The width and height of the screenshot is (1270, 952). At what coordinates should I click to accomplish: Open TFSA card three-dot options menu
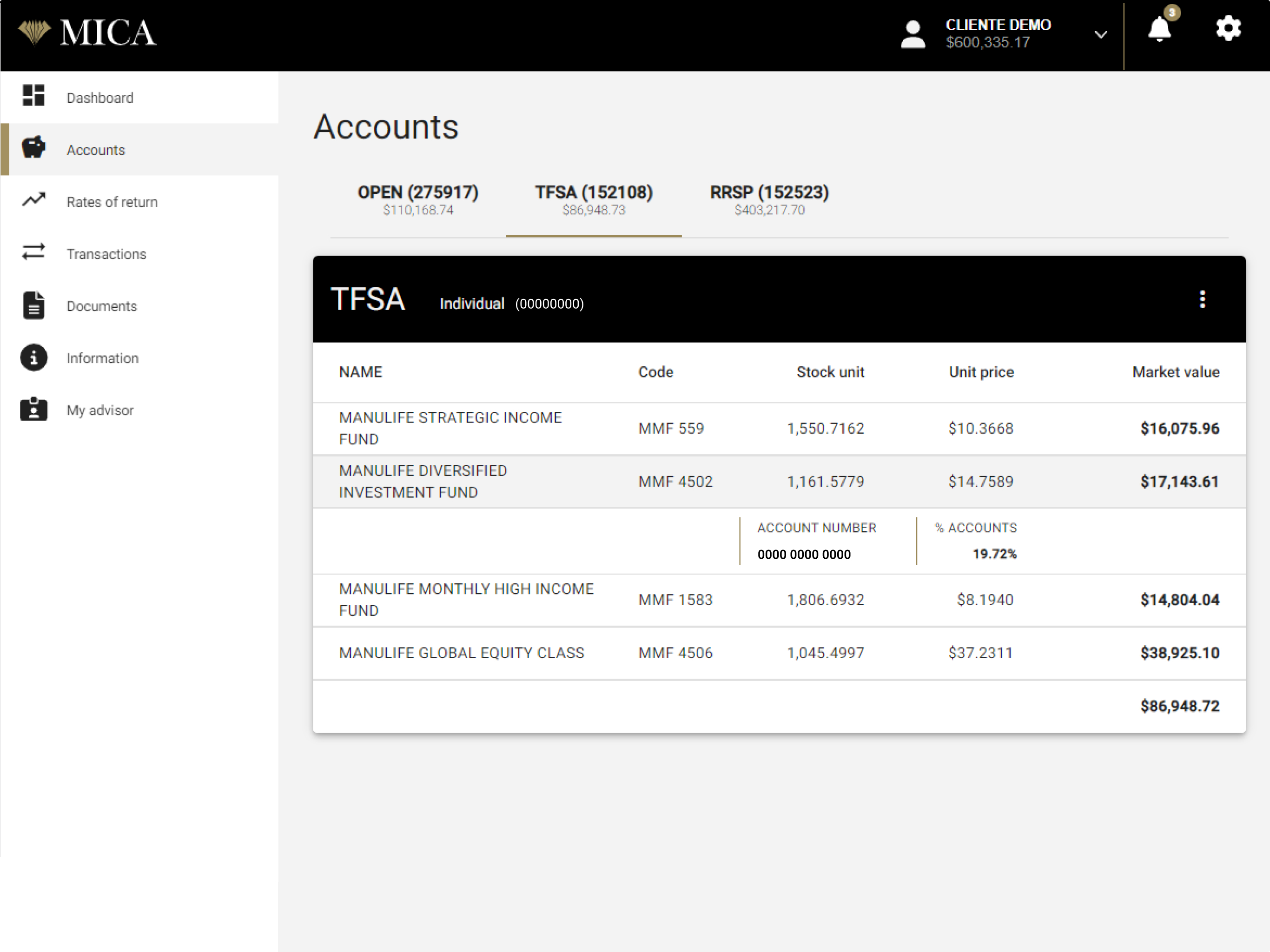[x=1202, y=299]
